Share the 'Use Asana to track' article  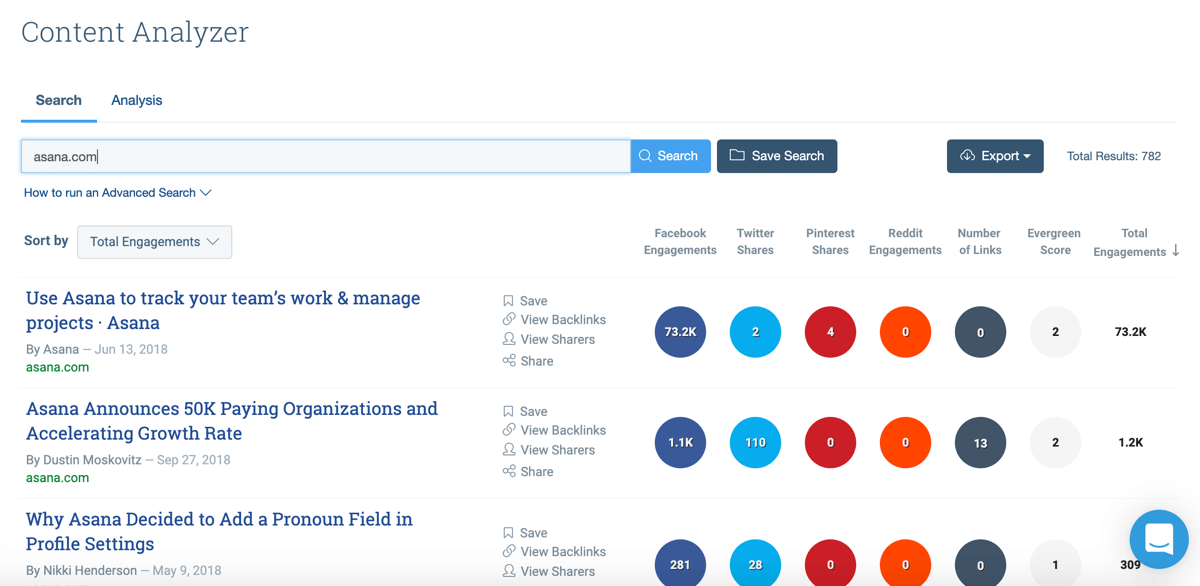pyautogui.click(x=528, y=361)
